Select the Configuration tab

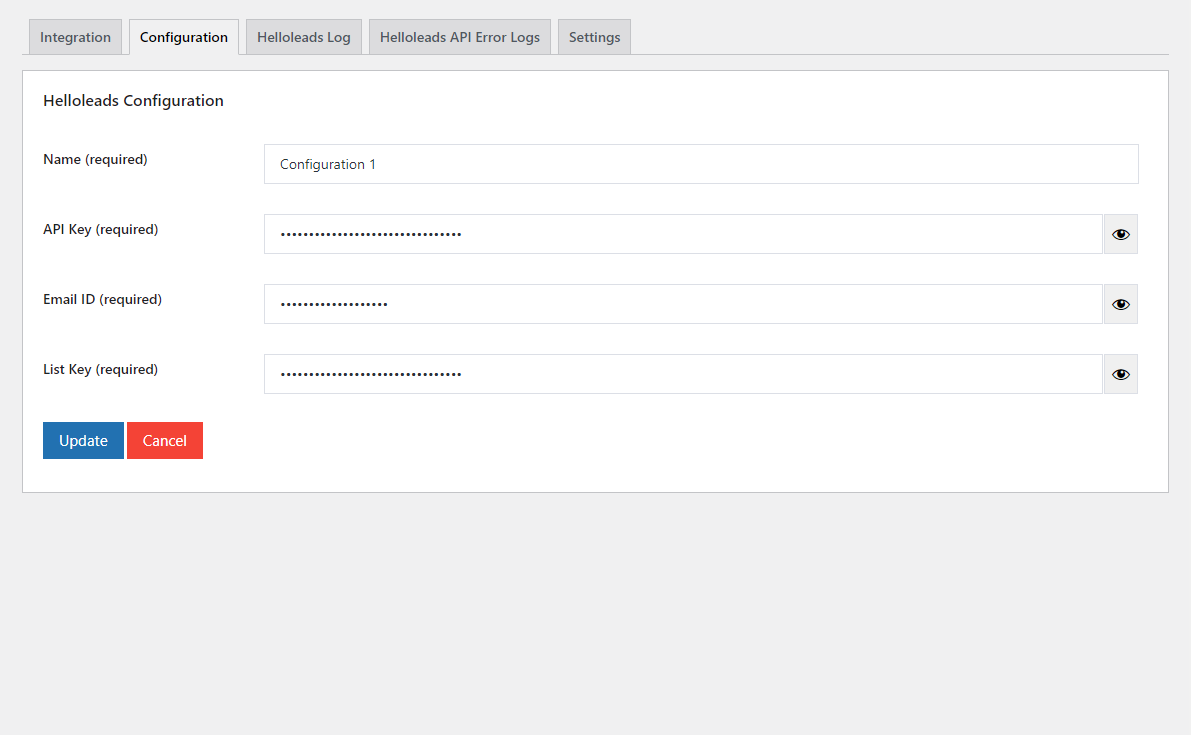184,37
